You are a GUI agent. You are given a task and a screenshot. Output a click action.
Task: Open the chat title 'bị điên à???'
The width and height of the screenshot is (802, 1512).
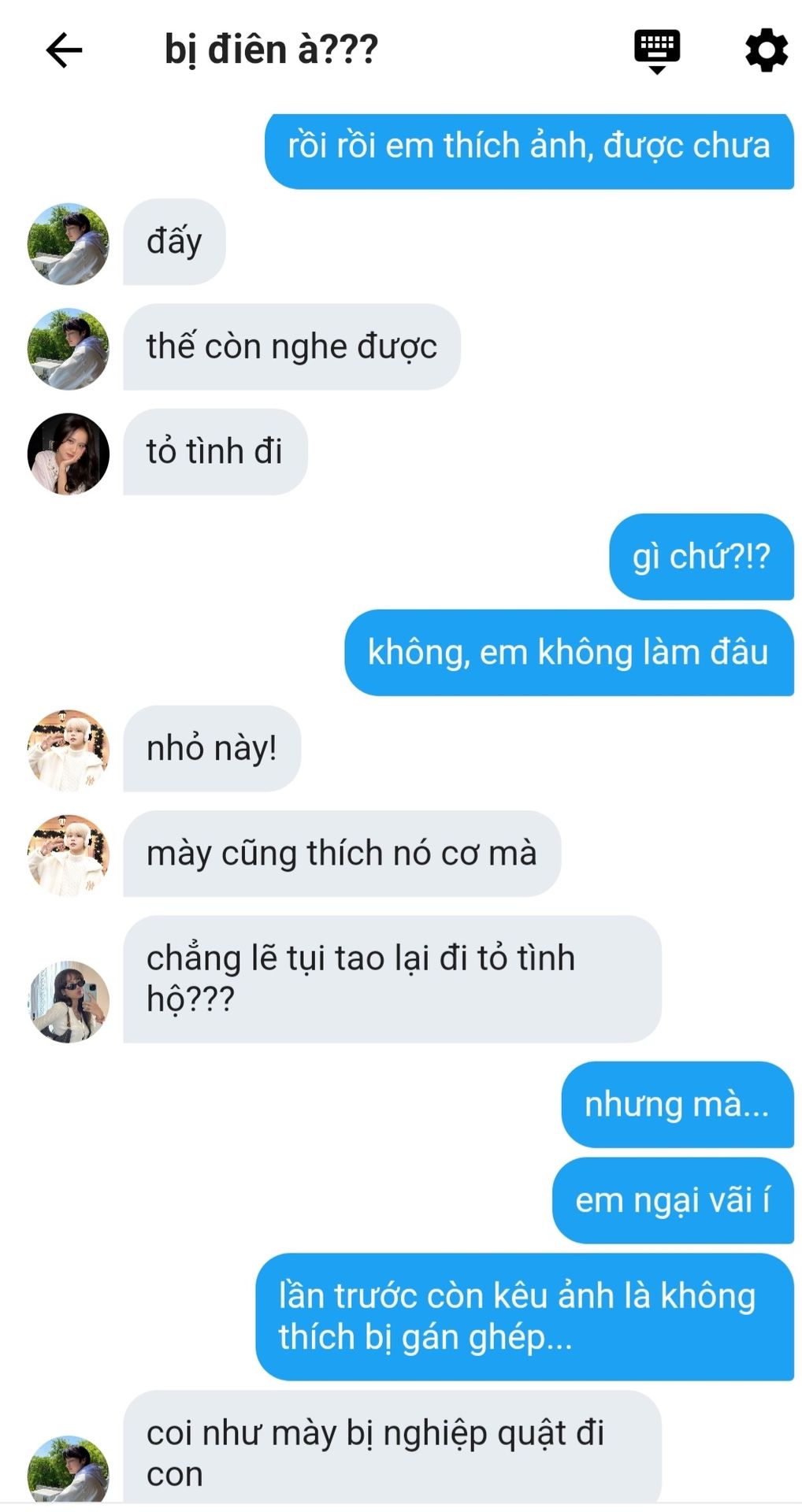(x=271, y=50)
